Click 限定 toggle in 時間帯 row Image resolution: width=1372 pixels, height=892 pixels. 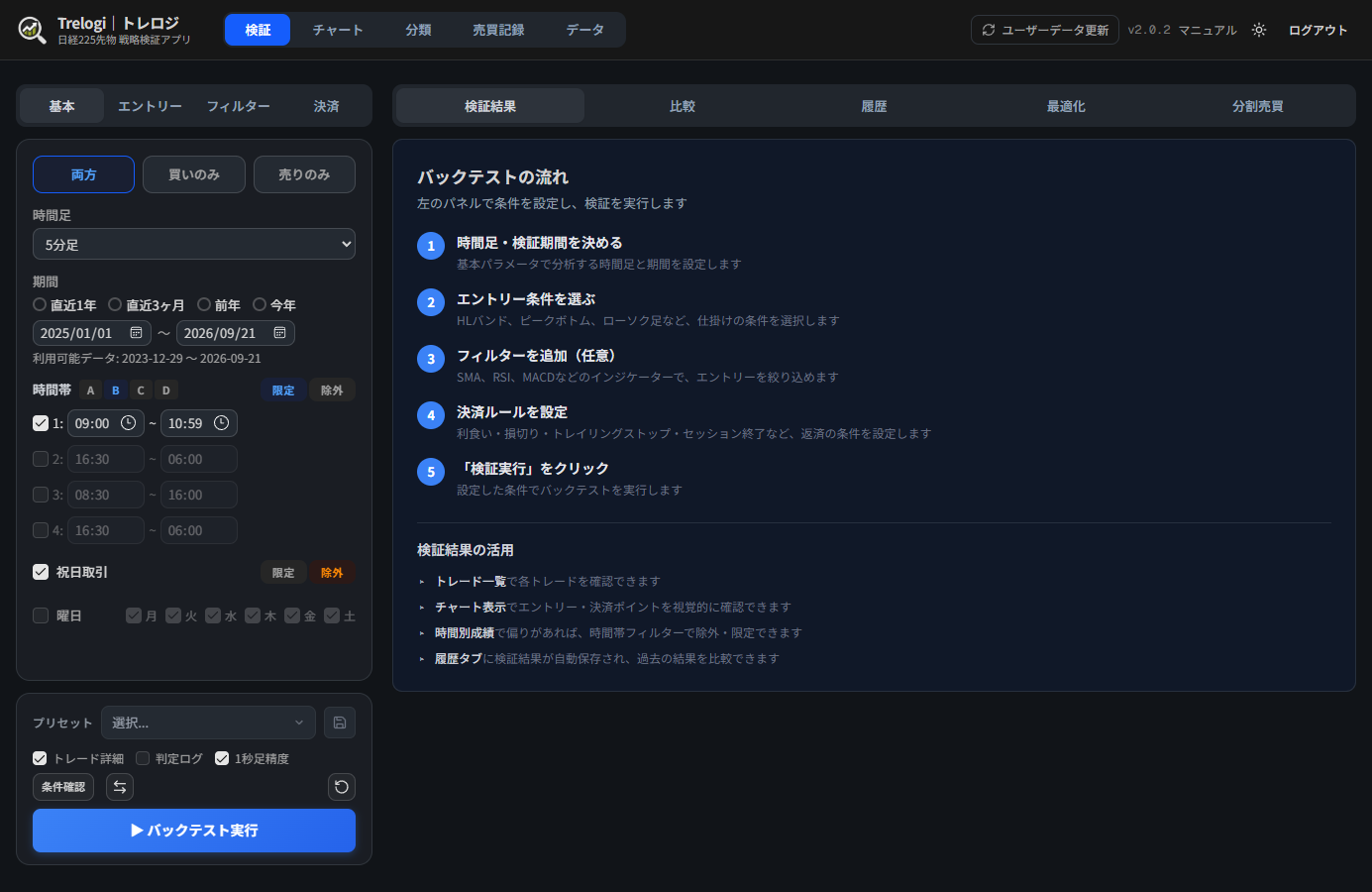click(x=283, y=390)
